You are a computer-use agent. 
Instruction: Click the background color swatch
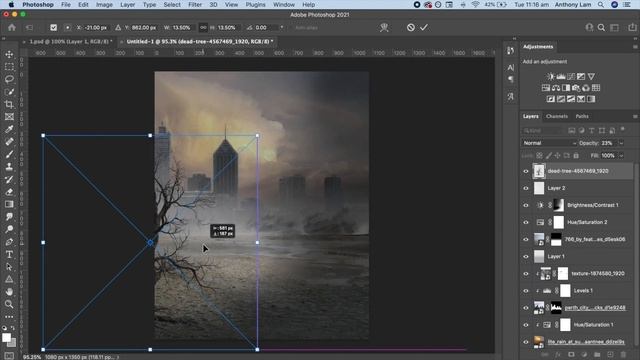tap(13, 343)
